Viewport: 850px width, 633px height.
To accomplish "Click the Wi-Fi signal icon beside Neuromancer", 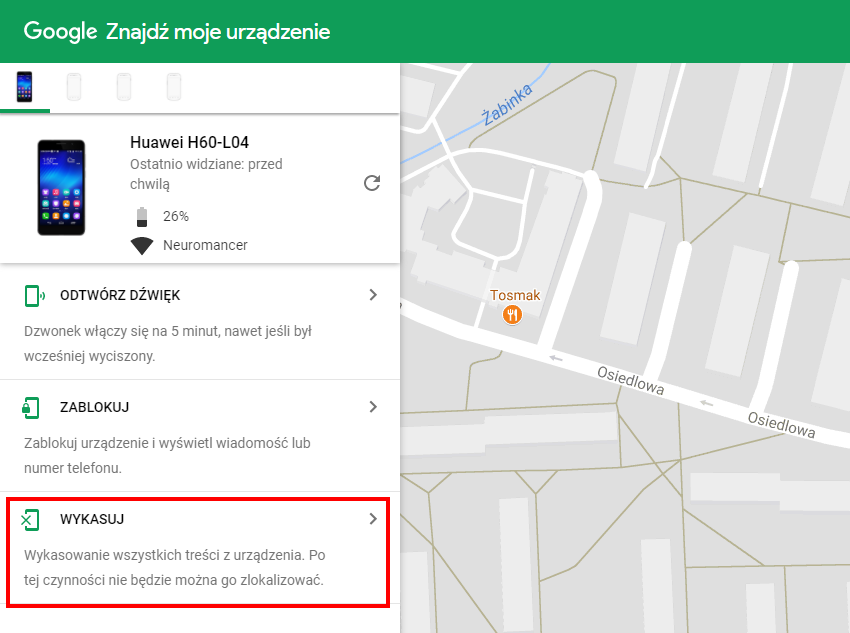I will point(142,246).
